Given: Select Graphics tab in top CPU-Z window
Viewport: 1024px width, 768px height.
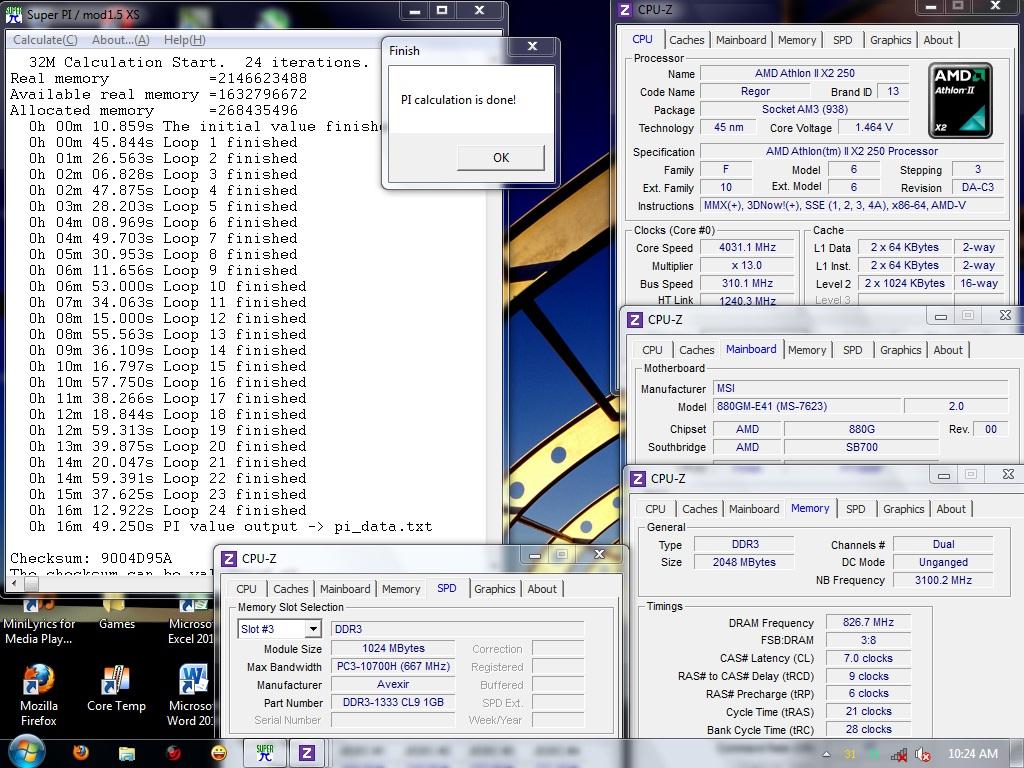Looking at the screenshot, I should (x=890, y=40).
